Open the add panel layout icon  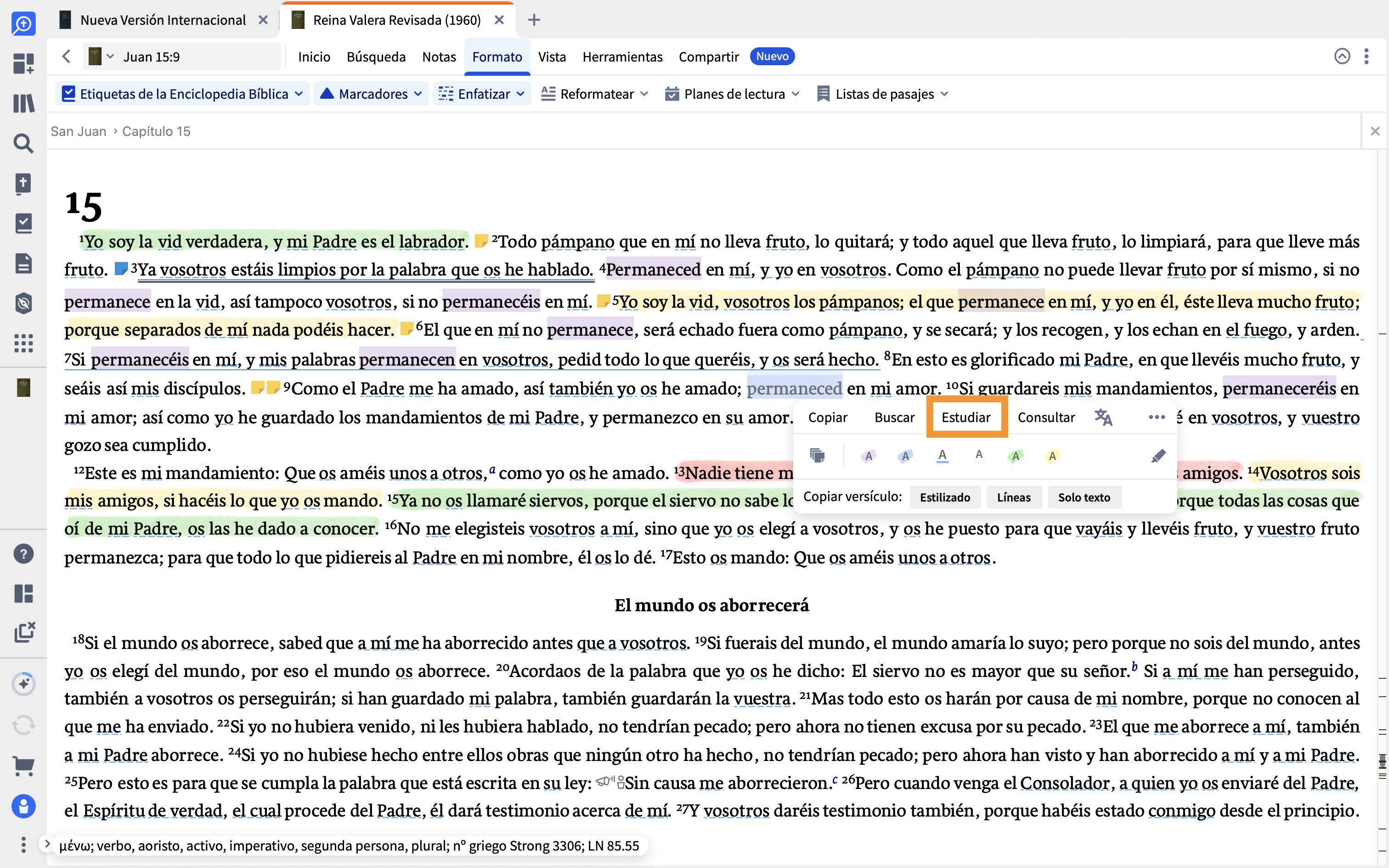[x=23, y=63]
